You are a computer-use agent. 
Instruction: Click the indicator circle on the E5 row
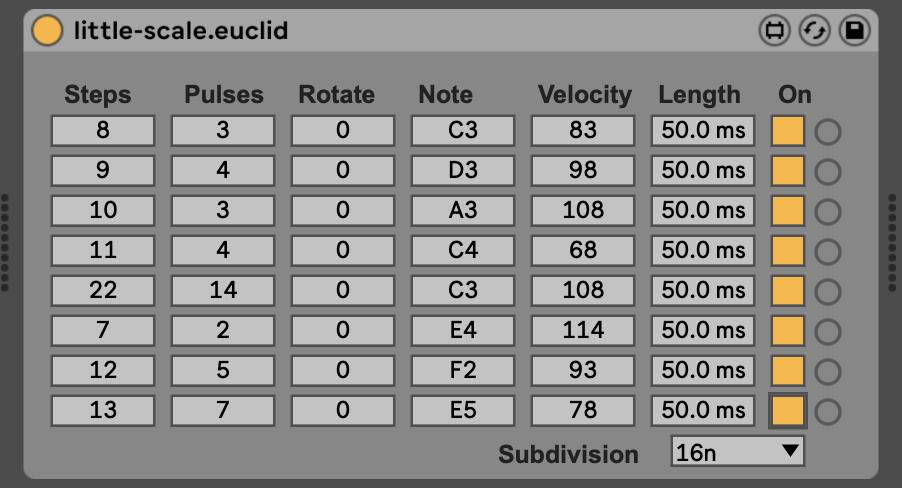[828, 411]
